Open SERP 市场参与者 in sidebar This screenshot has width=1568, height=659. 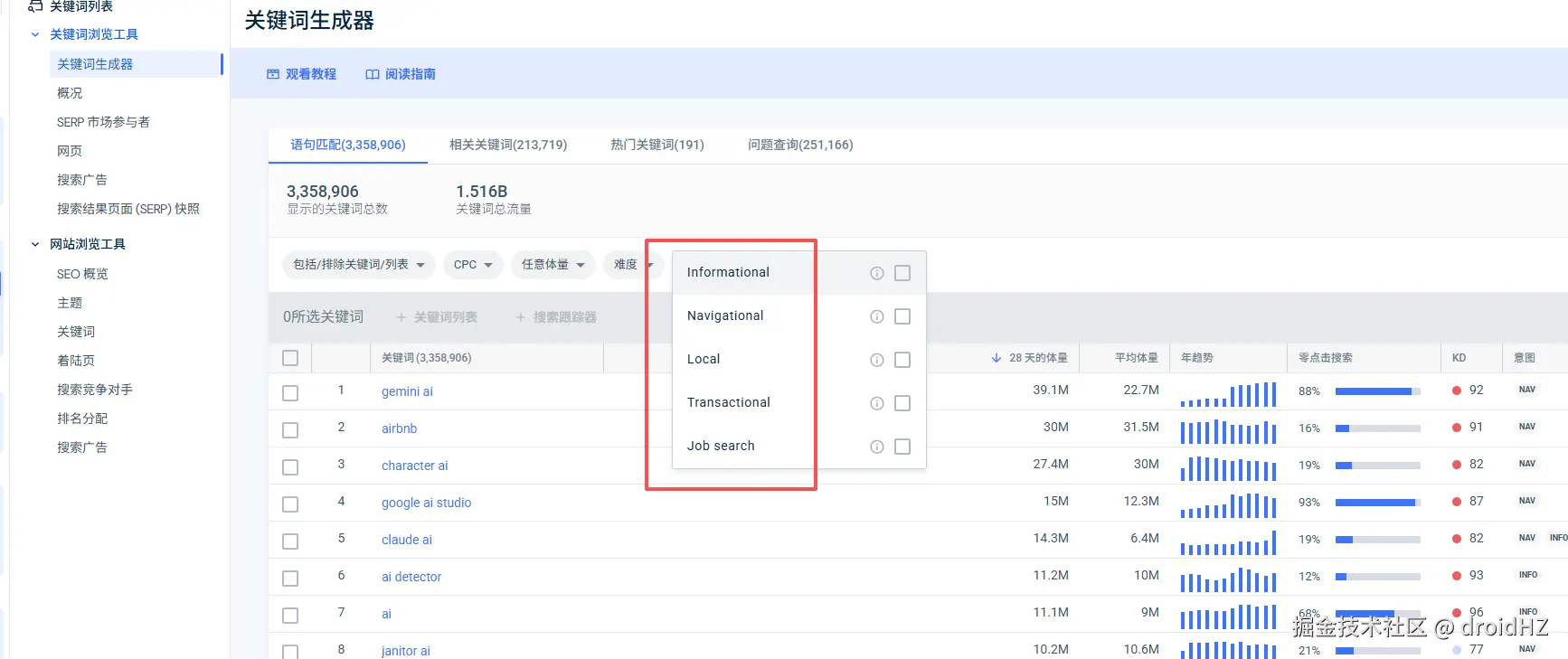(103, 122)
